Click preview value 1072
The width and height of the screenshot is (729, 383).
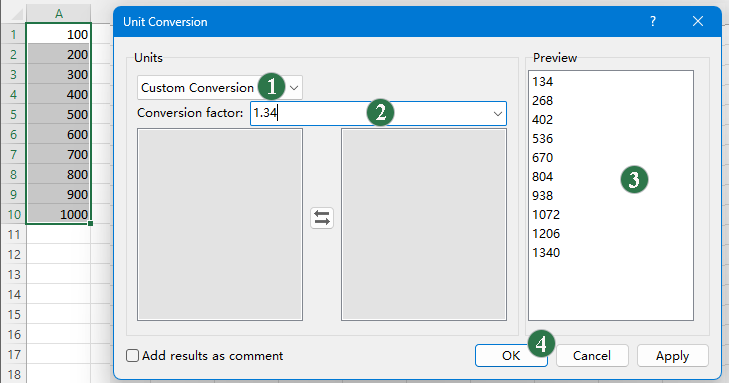546,215
